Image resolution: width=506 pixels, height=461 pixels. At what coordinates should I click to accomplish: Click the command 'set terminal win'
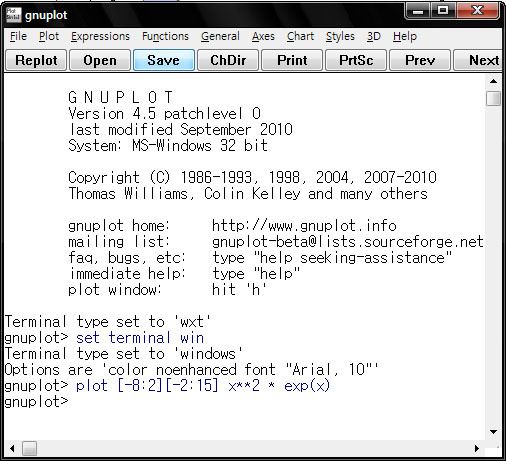(140, 338)
